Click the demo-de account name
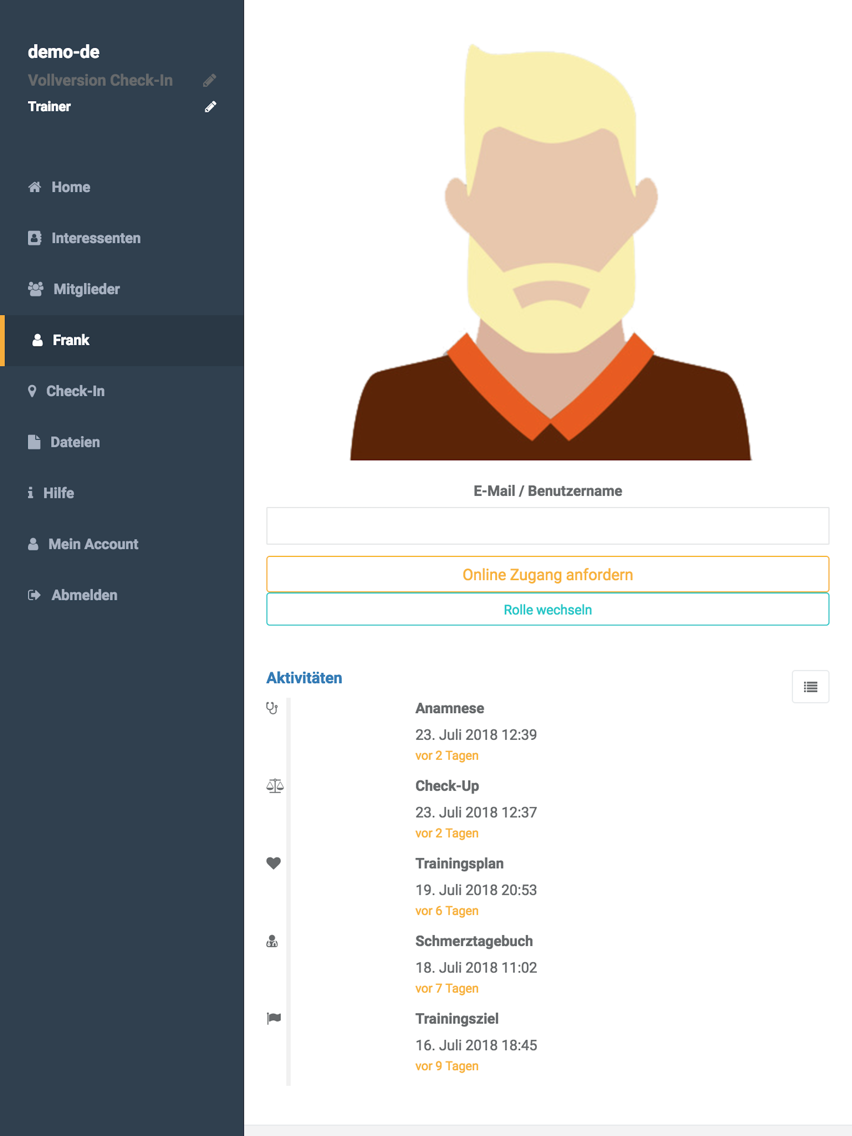 click(64, 52)
